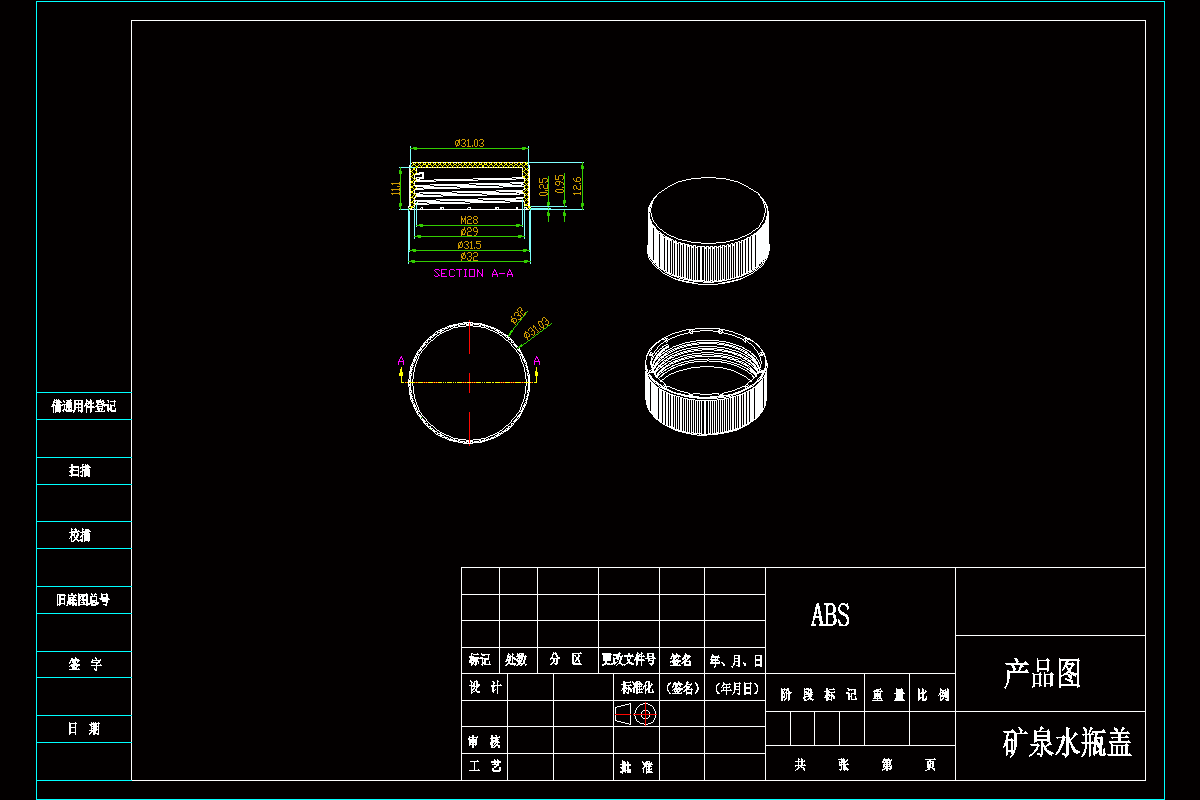1200x800 pixels.
Task: Click the ABS material text
Action: [x=830, y=616]
